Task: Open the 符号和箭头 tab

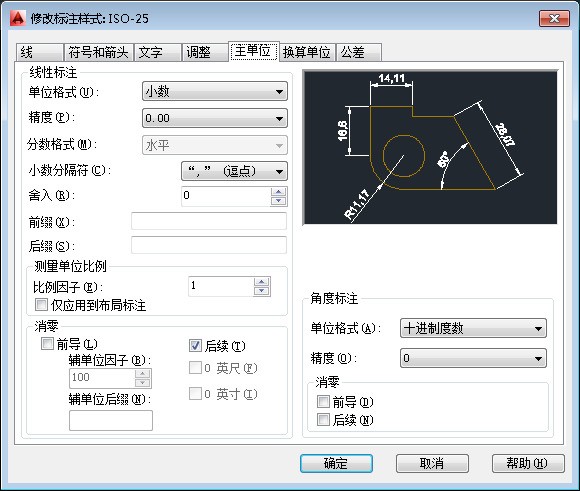Action: coord(98,52)
